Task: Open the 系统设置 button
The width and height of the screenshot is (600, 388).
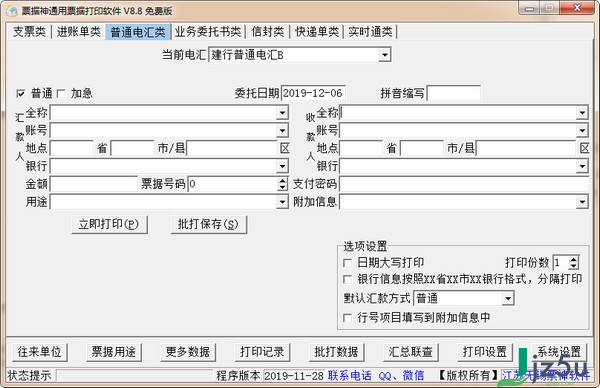Action: (559, 352)
